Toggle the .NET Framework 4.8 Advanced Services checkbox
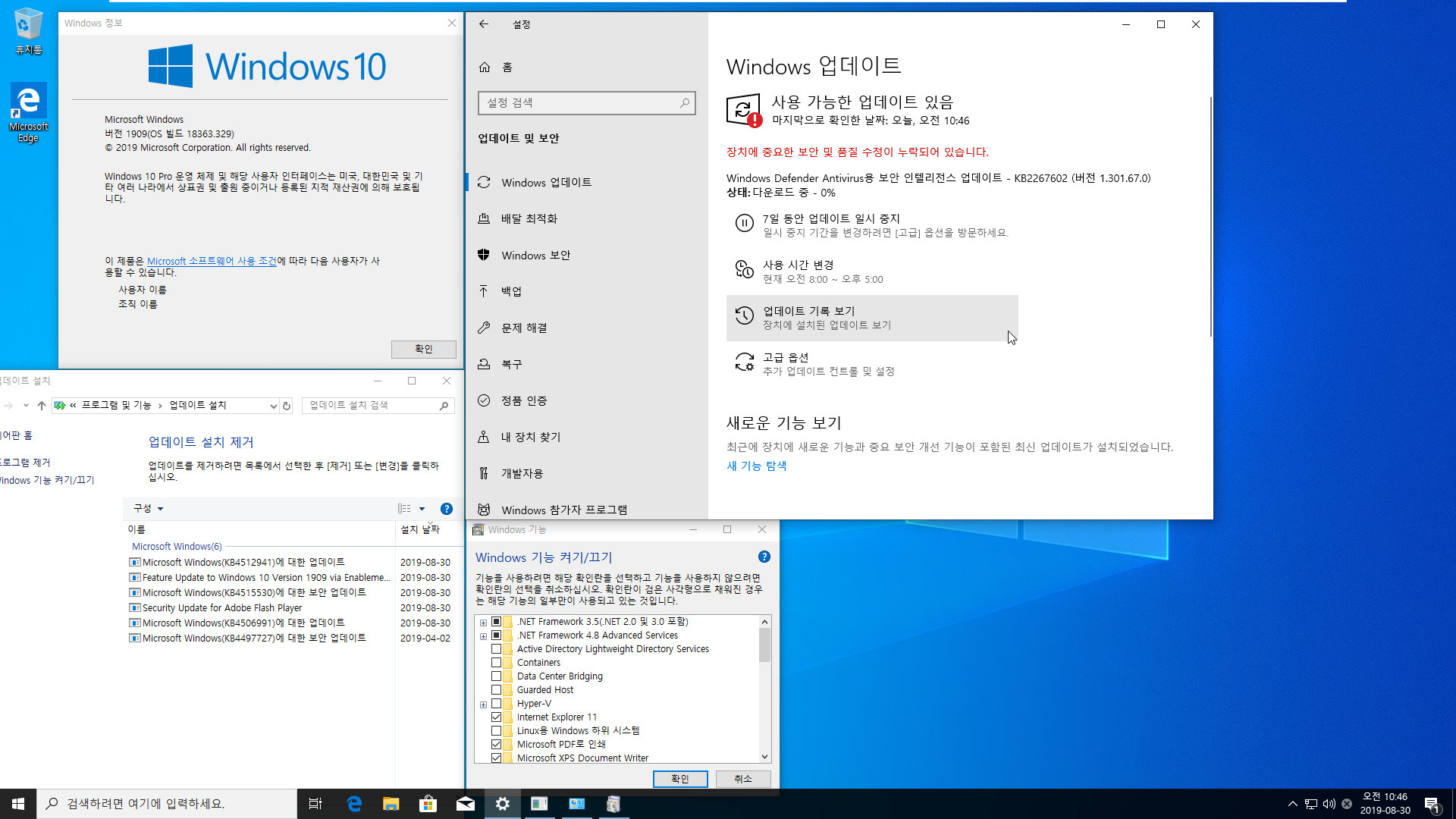 [x=497, y=635]
